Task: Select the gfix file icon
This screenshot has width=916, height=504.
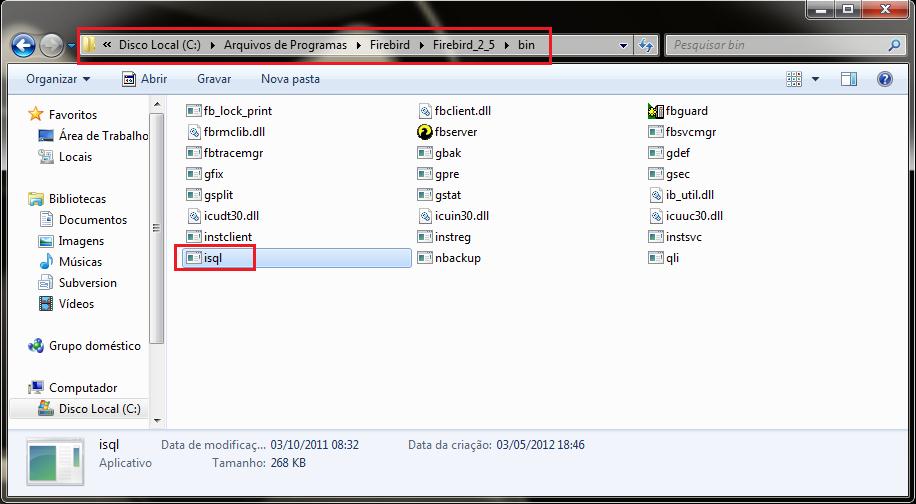Action: (x=193, y=174)
